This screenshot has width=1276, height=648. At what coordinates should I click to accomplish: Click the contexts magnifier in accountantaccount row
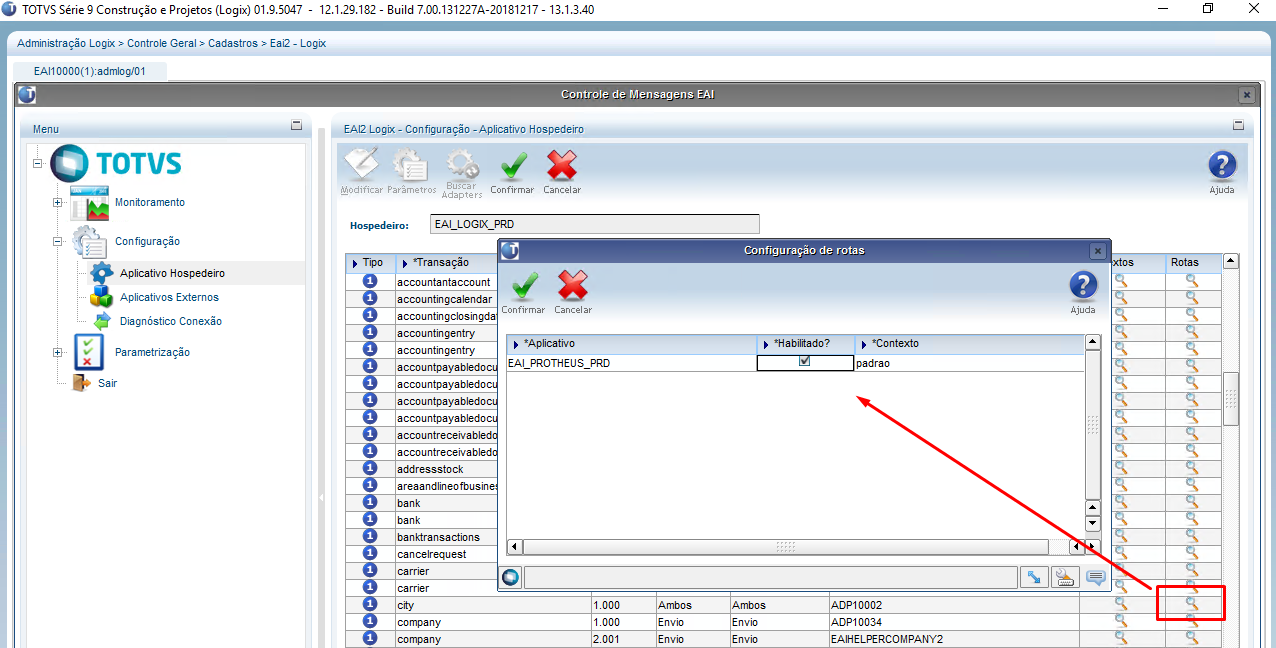pos(1121,282)
